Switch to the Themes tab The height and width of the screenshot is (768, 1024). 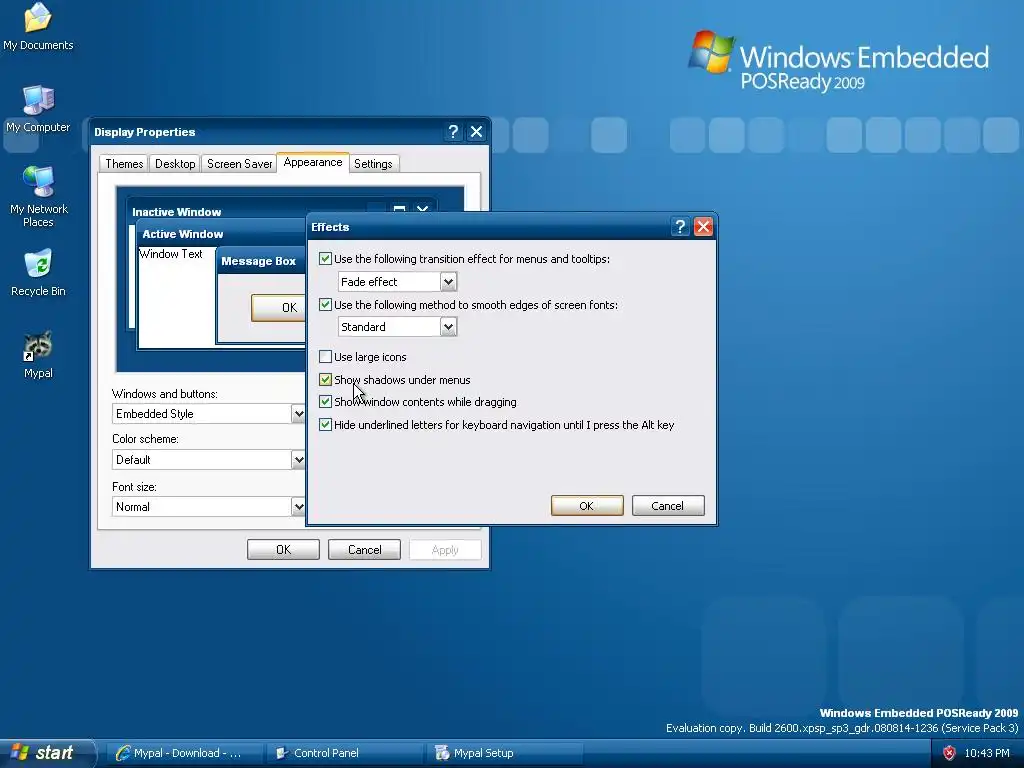pos(124,164)
